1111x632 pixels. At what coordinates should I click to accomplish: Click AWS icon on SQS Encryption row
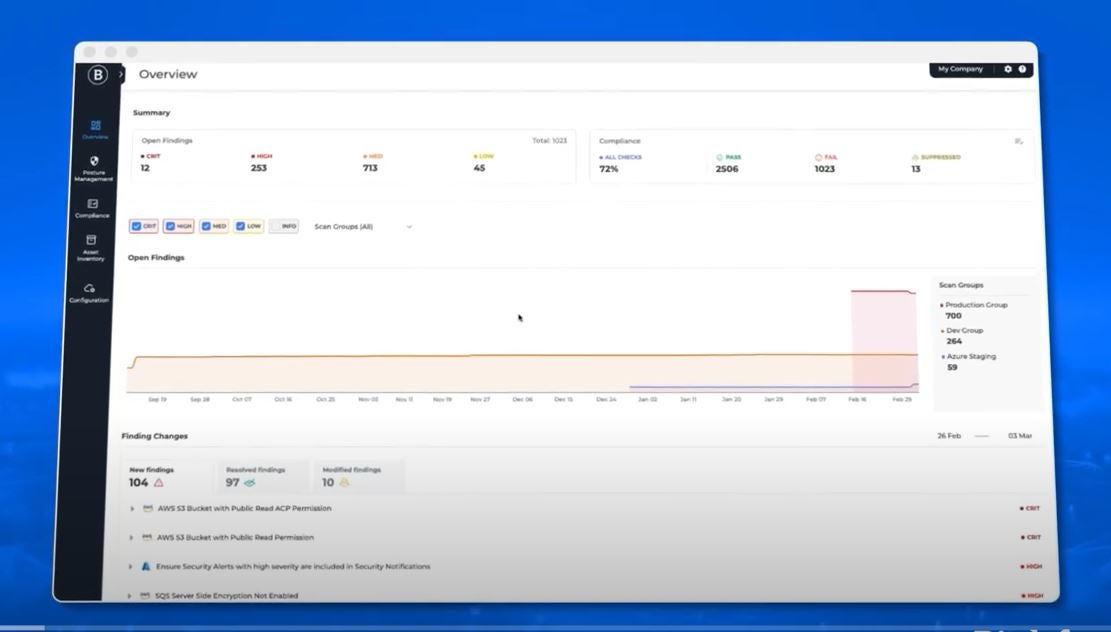[145, 596]
